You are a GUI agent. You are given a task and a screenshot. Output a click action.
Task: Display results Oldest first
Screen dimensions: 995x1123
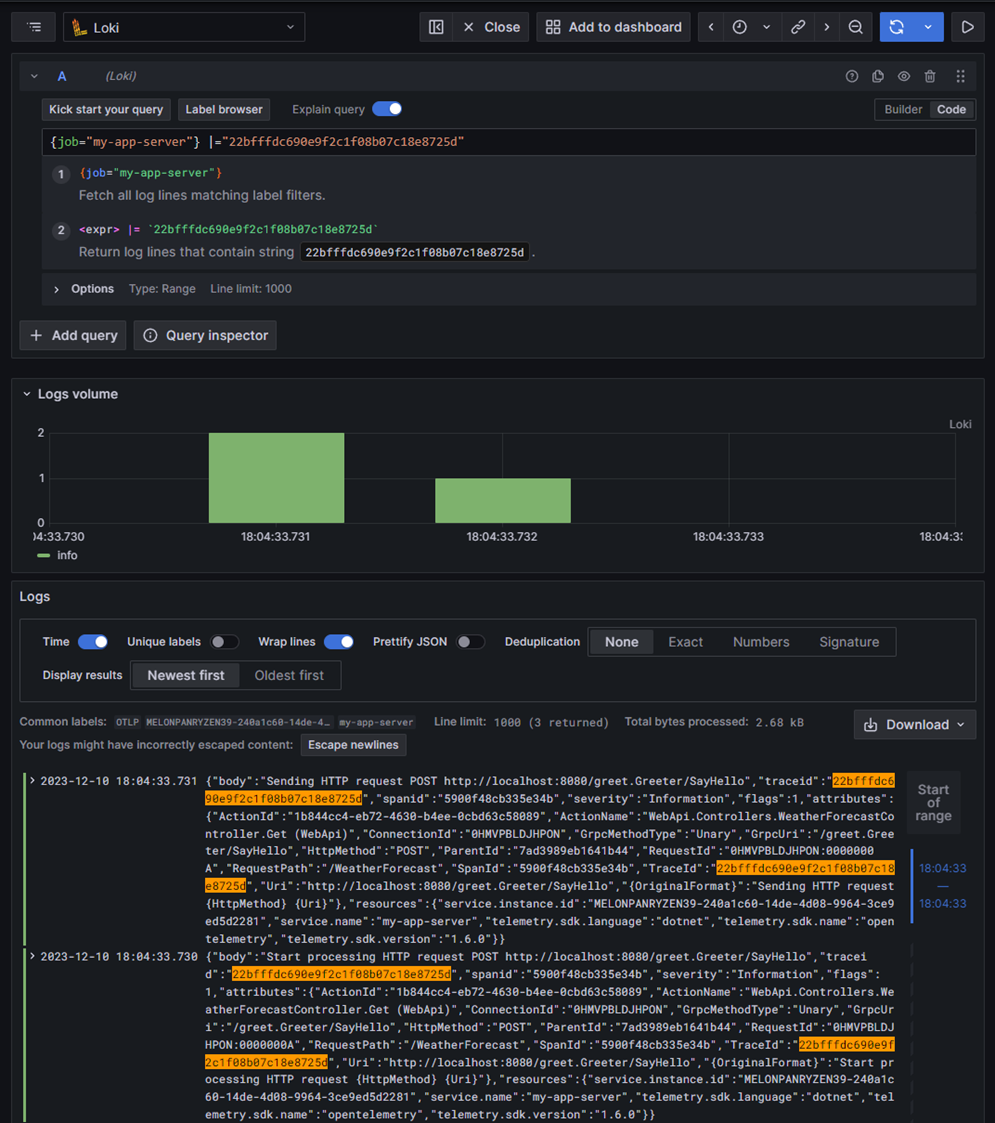click(x=289, y=675)
